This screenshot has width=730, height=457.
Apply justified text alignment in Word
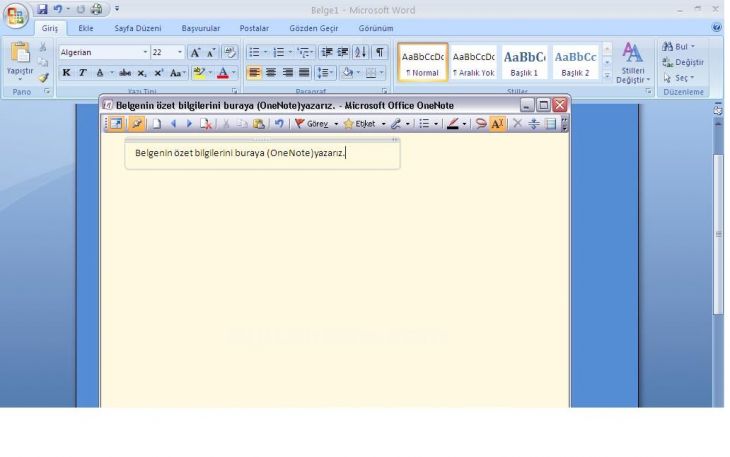[x=304, y=73]
